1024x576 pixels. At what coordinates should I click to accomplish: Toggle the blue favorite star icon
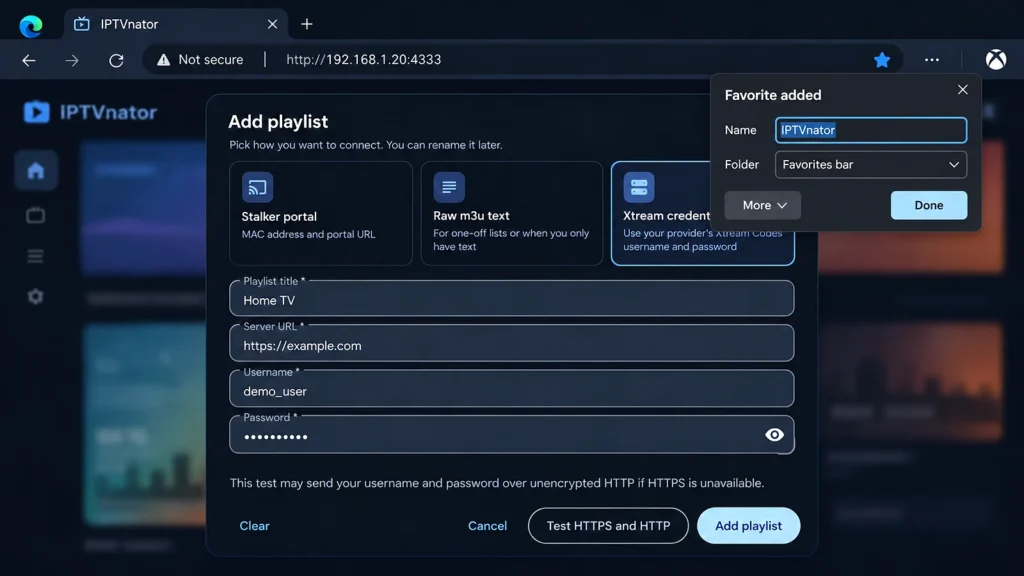(x=882, y=60)
